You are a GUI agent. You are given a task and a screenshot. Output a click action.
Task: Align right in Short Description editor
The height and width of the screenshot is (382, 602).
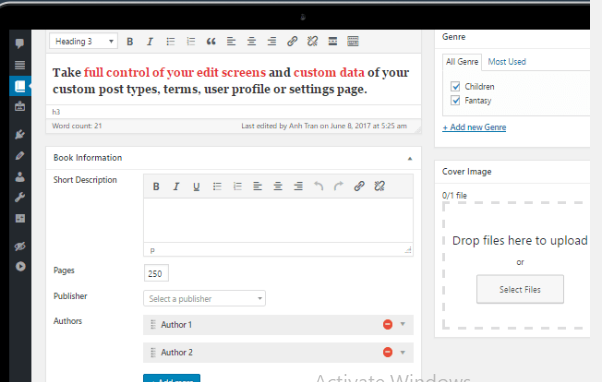coord(298,187)
